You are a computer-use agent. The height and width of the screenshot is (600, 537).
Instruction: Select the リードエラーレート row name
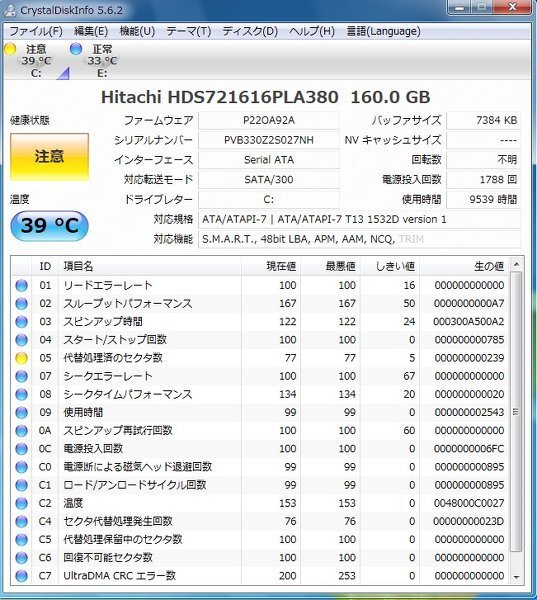pos(108,285)
